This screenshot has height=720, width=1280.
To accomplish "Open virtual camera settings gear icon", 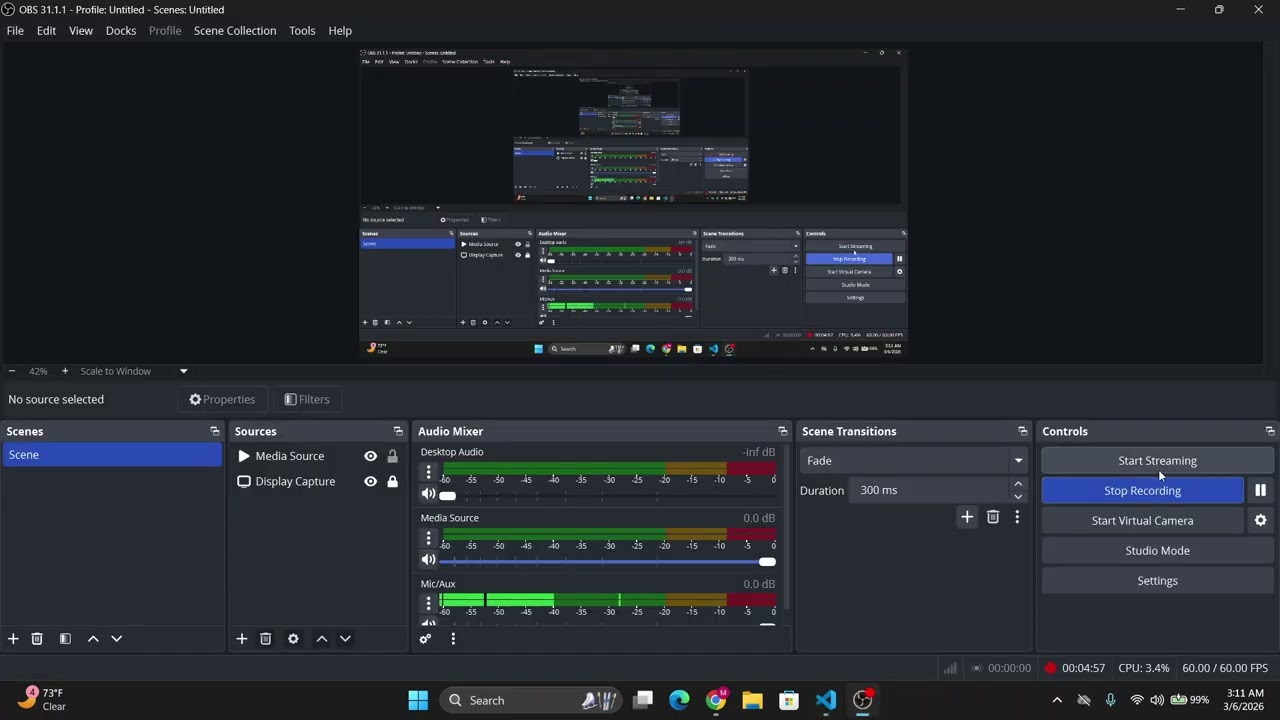I will 1260,521.
